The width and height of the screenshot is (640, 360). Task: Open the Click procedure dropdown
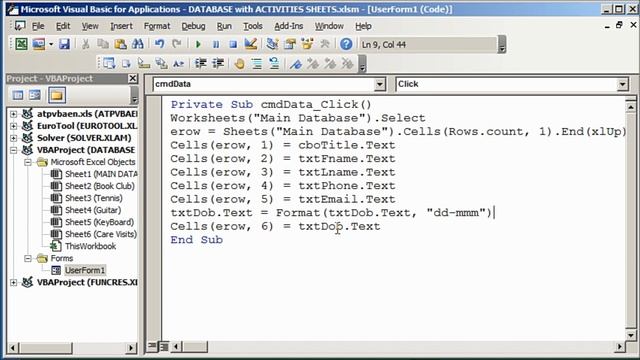pyautogui.click(x=622, y=84)
